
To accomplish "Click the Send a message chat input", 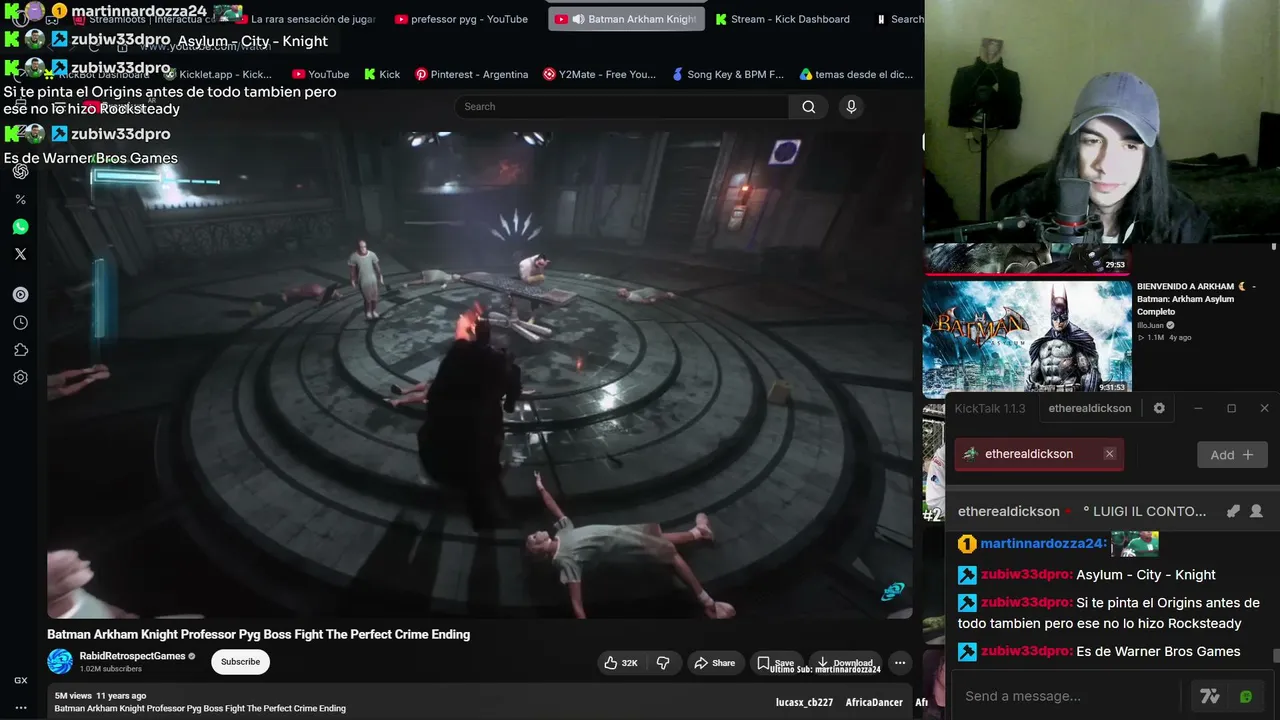I will coord(1069,696).
